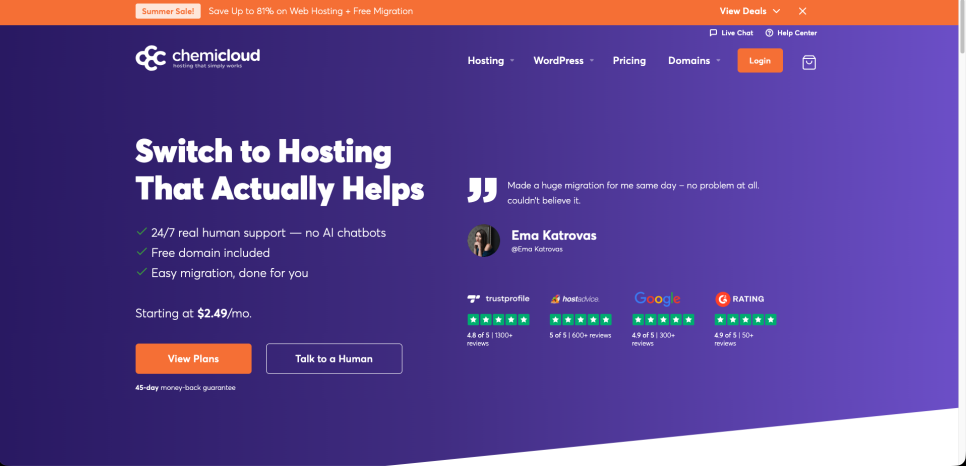Click '4.9 of 5 | 300+ reviews' text

(x=654, y=339)
